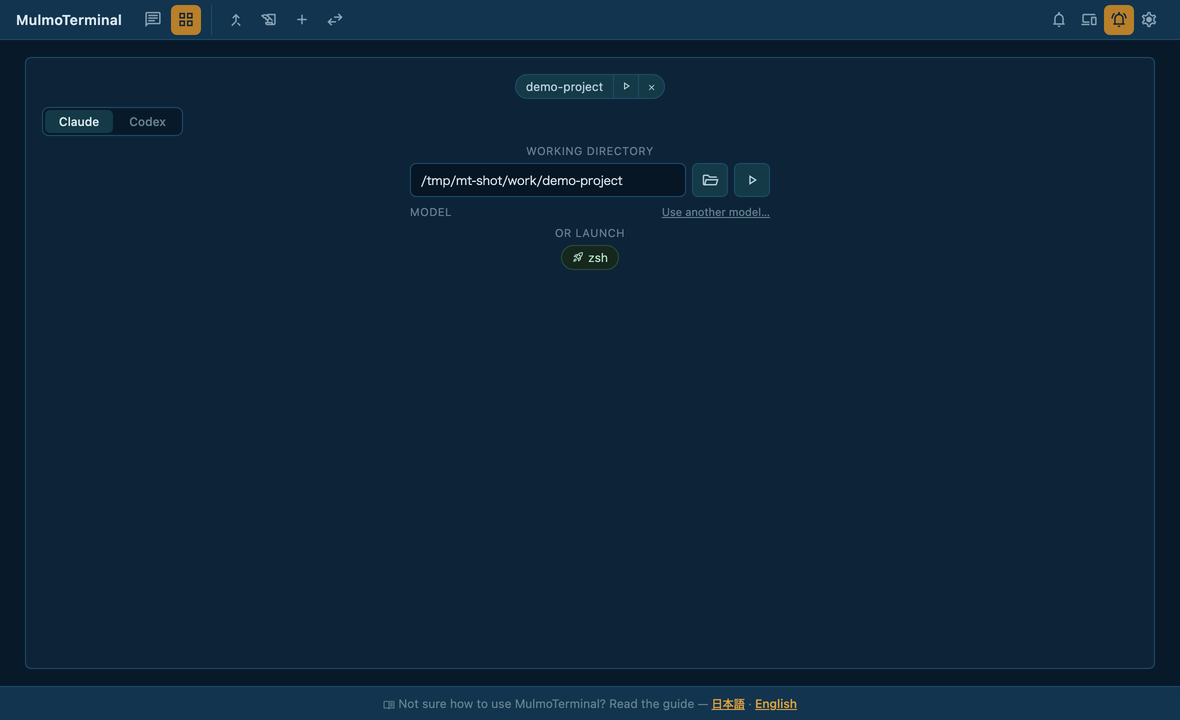1180x720 pixels.
Task: Open the devices icon in header
Action: click(1089, 20)
